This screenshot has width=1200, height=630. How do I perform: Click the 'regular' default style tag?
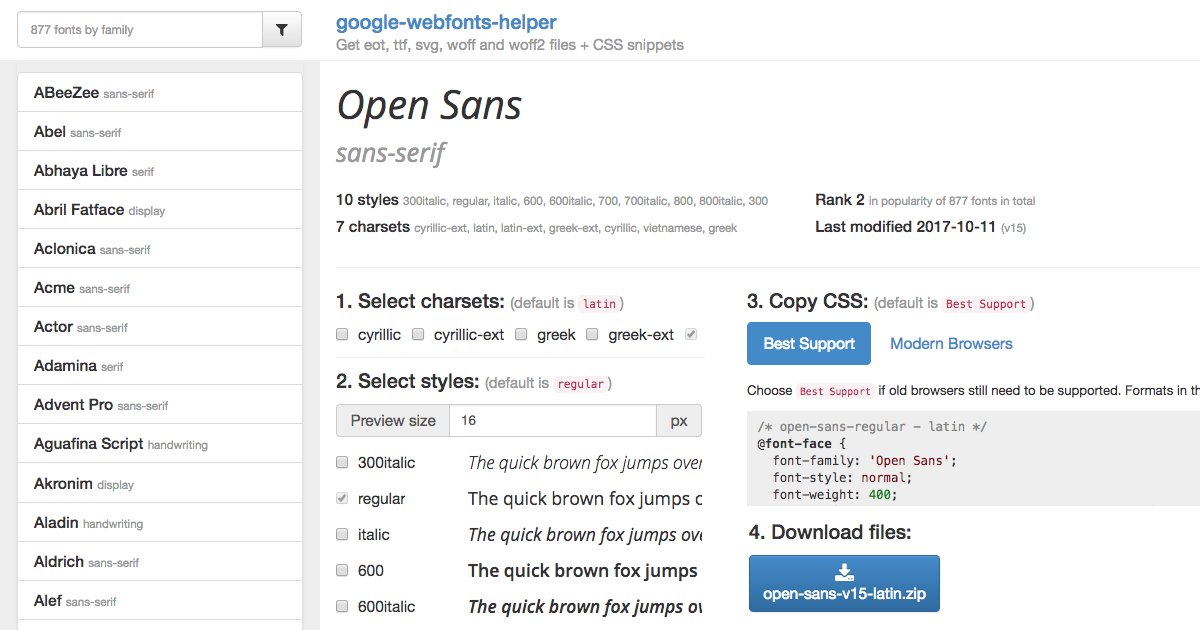(581, 384)
